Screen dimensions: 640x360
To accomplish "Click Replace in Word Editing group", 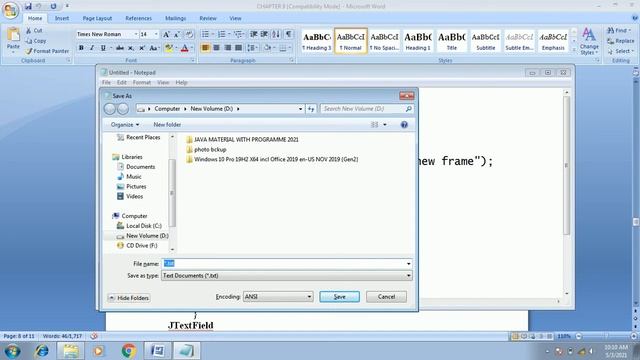I will point(620,41).
